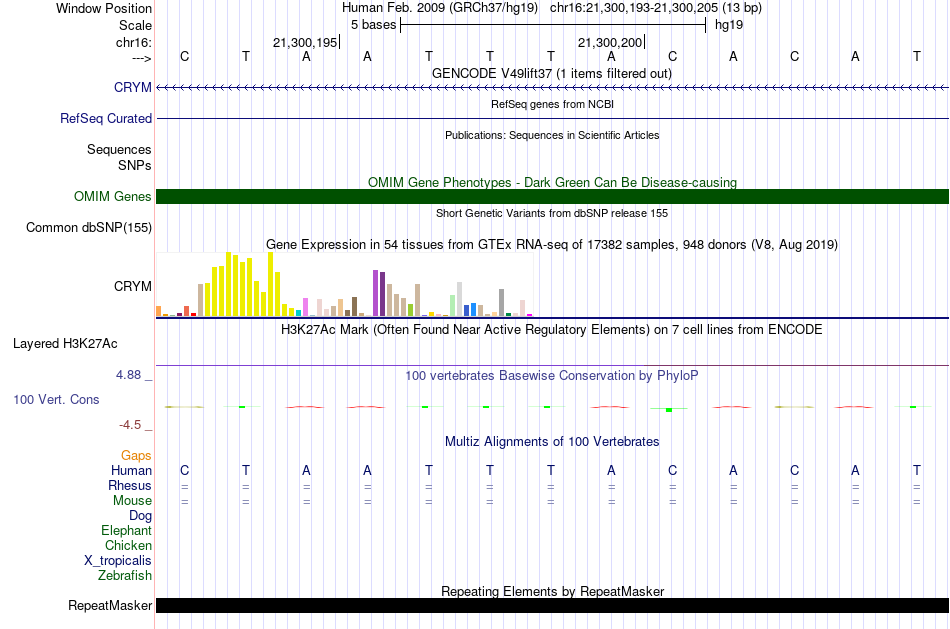
Task: Click the green PhyloP conservation mark under C
Action: [669, 410]
